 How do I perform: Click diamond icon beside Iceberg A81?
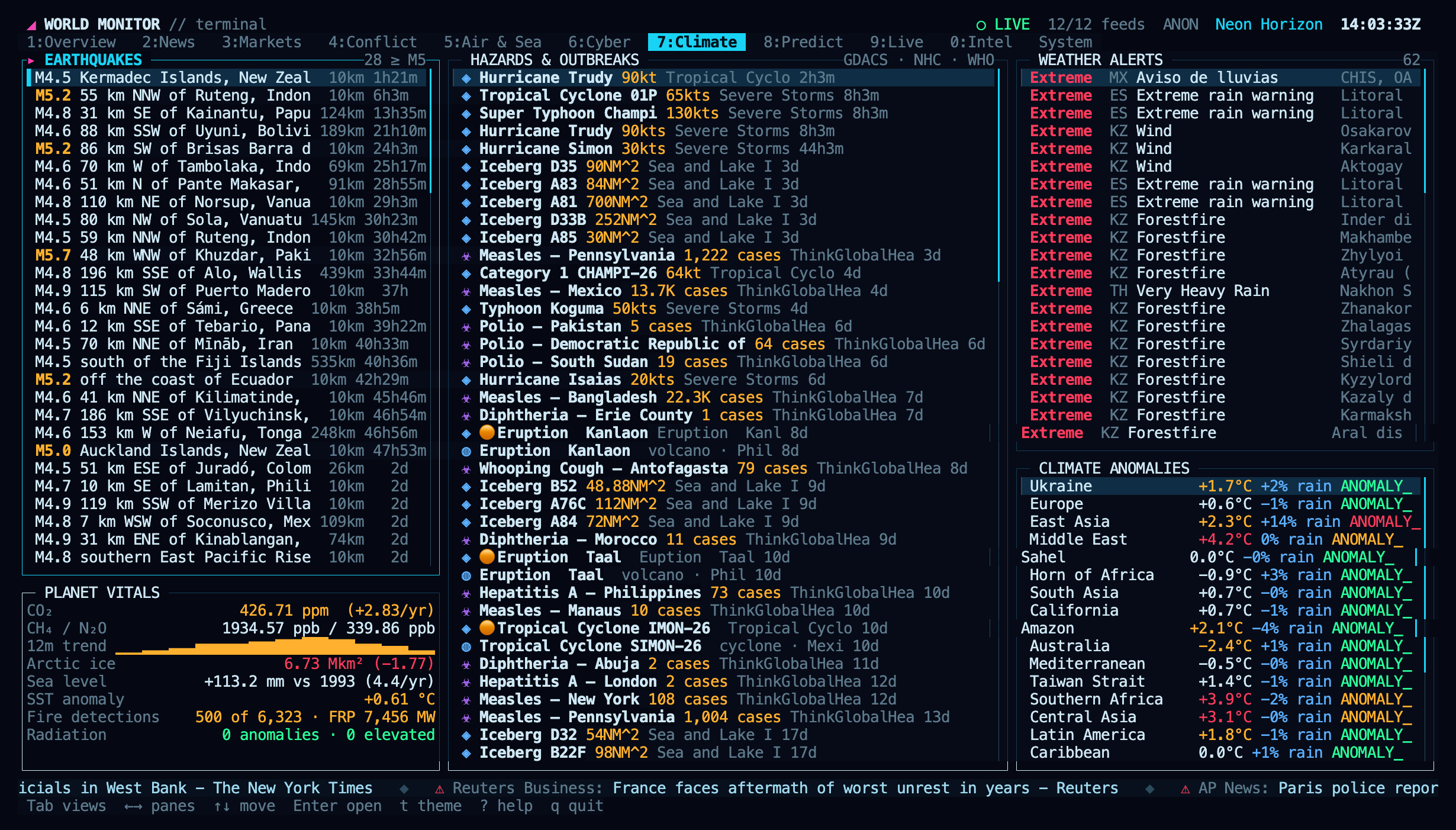click(x=466, y=202)
